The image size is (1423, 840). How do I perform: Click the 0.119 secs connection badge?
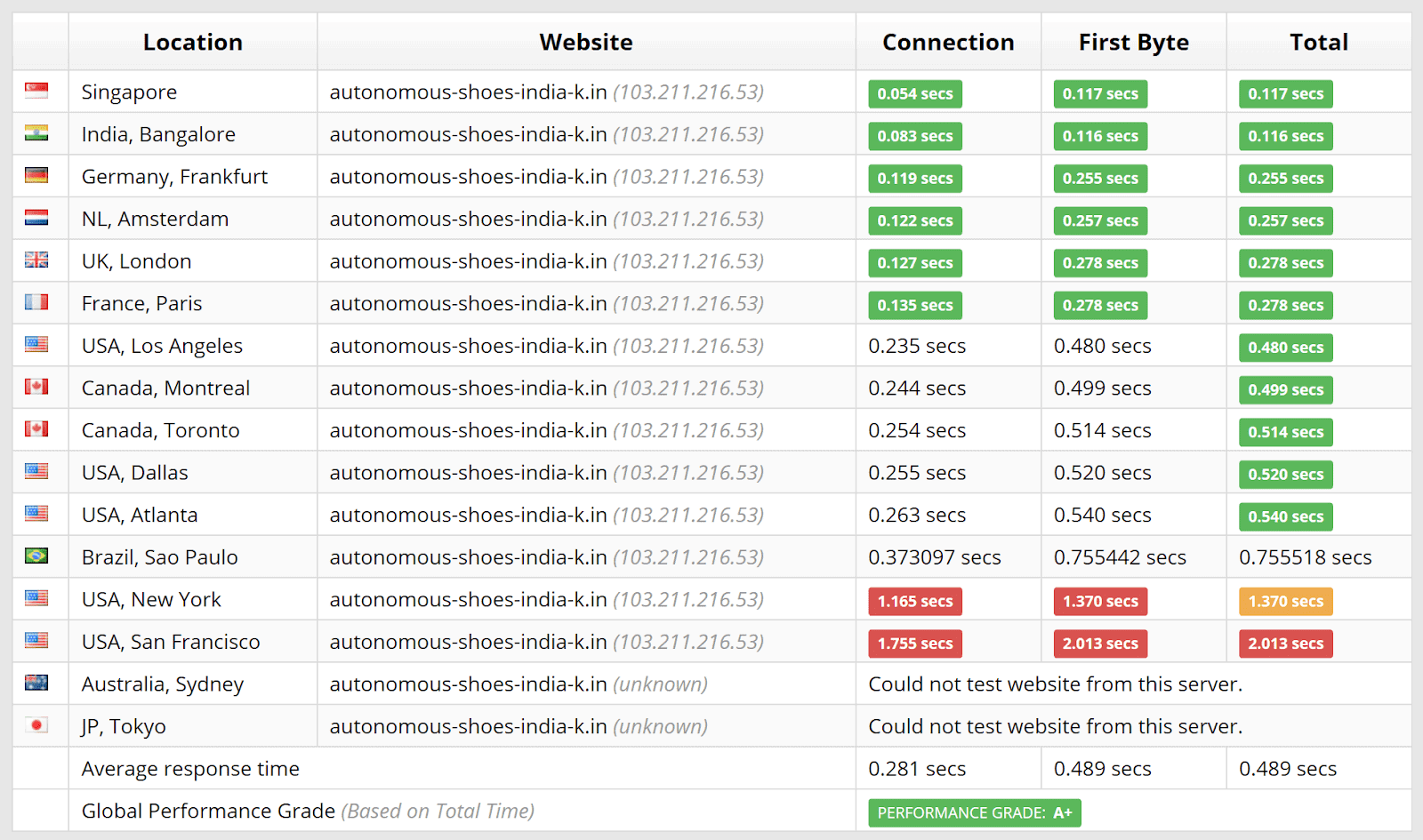tap(915, 178)
